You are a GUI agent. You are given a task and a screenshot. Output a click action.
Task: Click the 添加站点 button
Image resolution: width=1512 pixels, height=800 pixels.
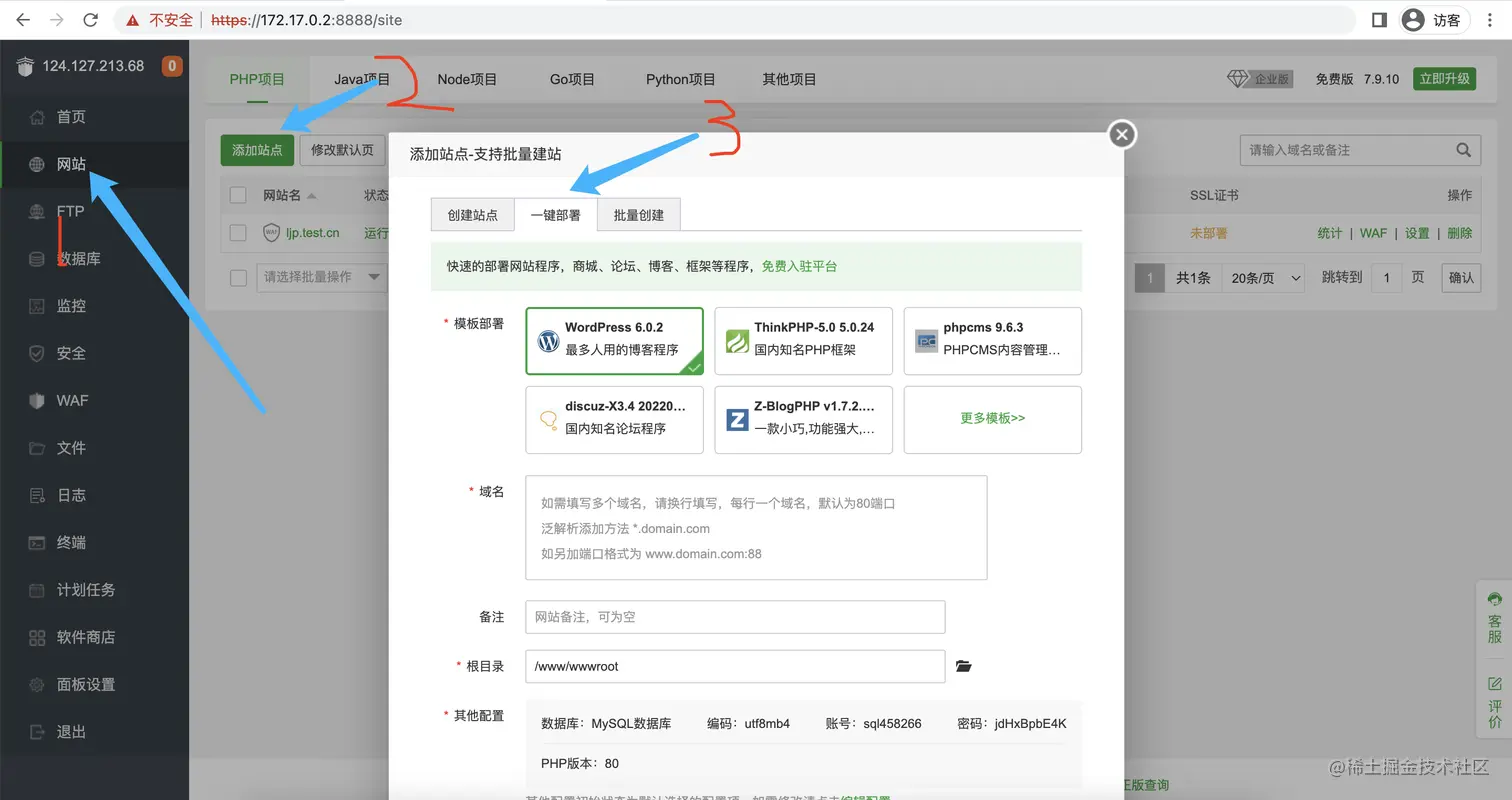(x=257, y=150)
